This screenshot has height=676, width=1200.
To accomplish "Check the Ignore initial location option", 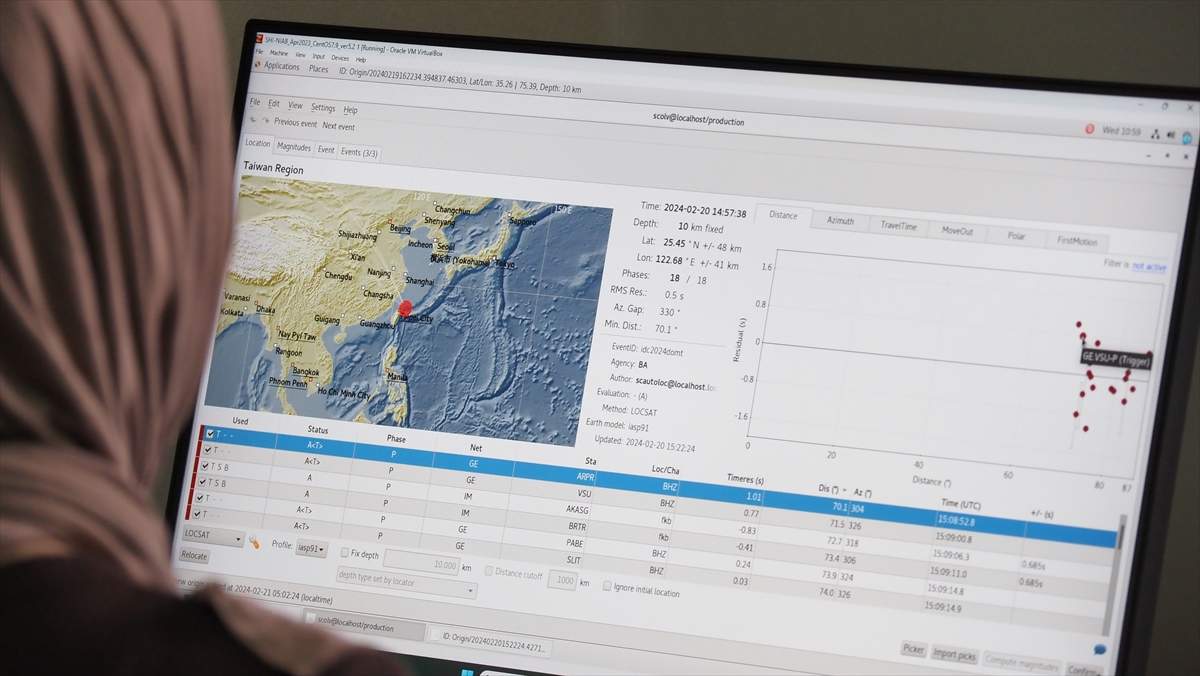I will [x=607, y=586].
